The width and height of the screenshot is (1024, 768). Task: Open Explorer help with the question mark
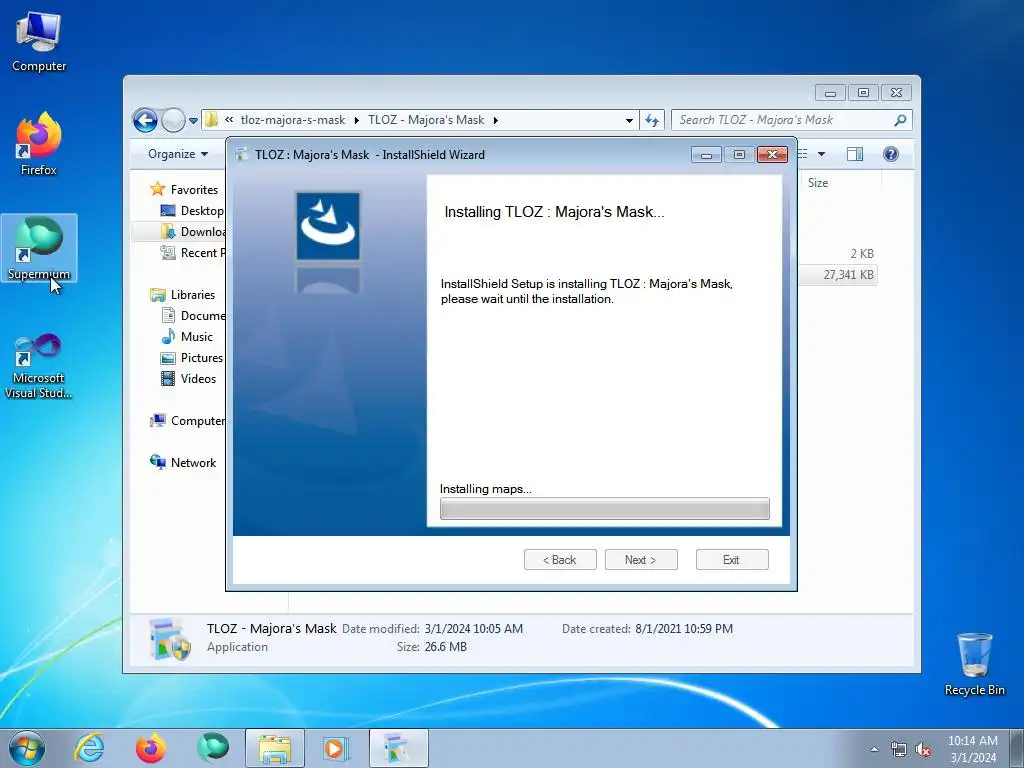(x=890, y=154)
